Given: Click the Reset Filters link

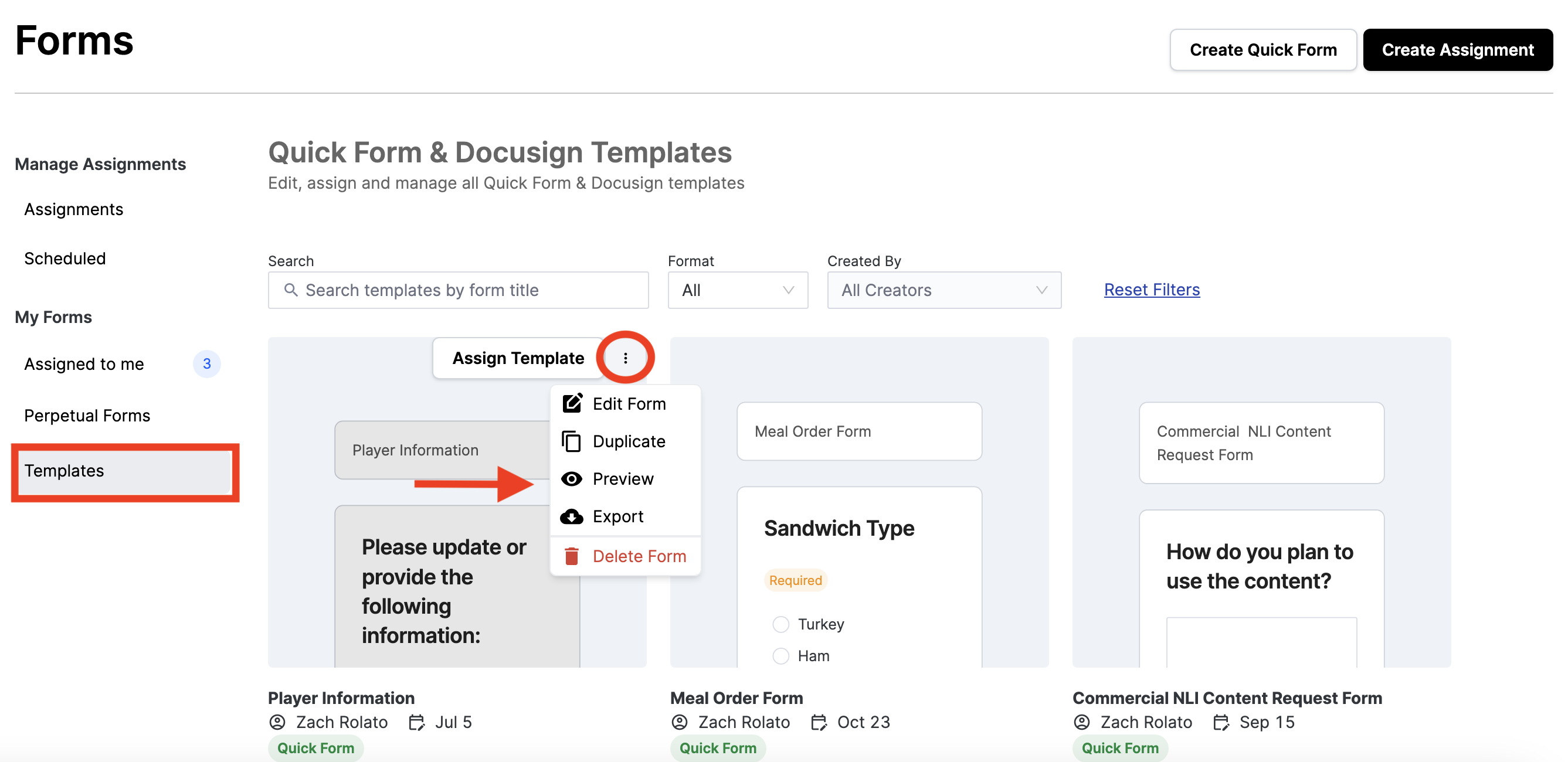Looking at the screenshot, I should tap(1151, 290).
